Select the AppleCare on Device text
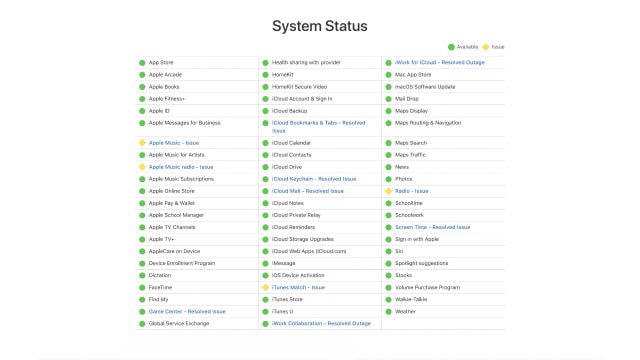Viewport: 640px width, 360px height. click(174, 251)
